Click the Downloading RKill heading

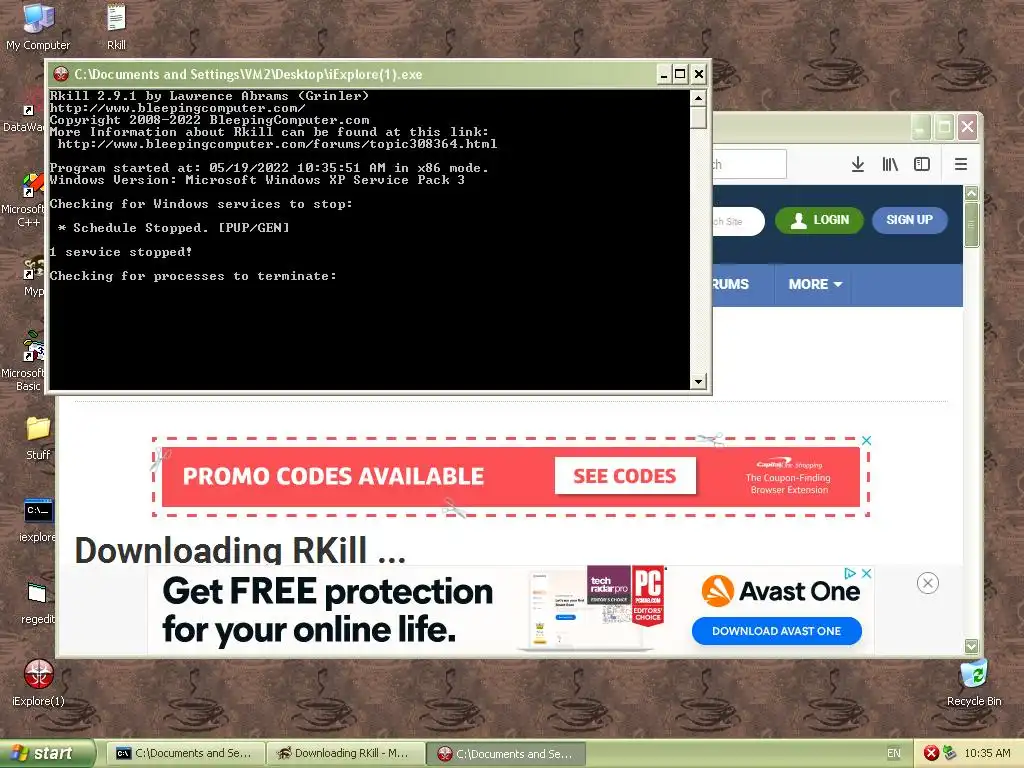[x=240, y=550]
